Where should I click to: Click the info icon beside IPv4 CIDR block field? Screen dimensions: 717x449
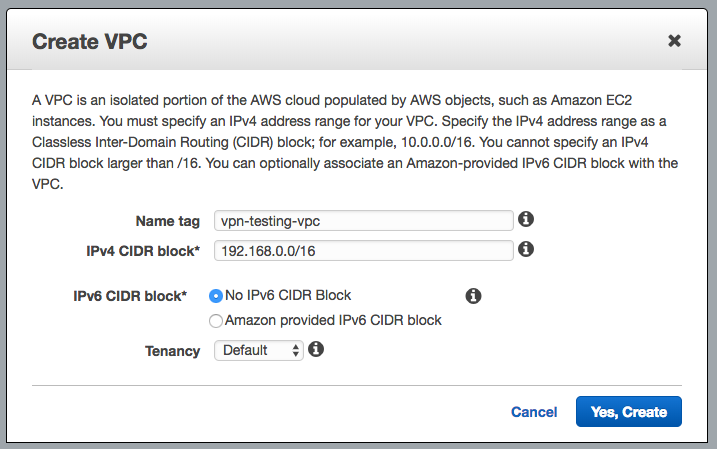pyautogui.click(x=526, y=249)
